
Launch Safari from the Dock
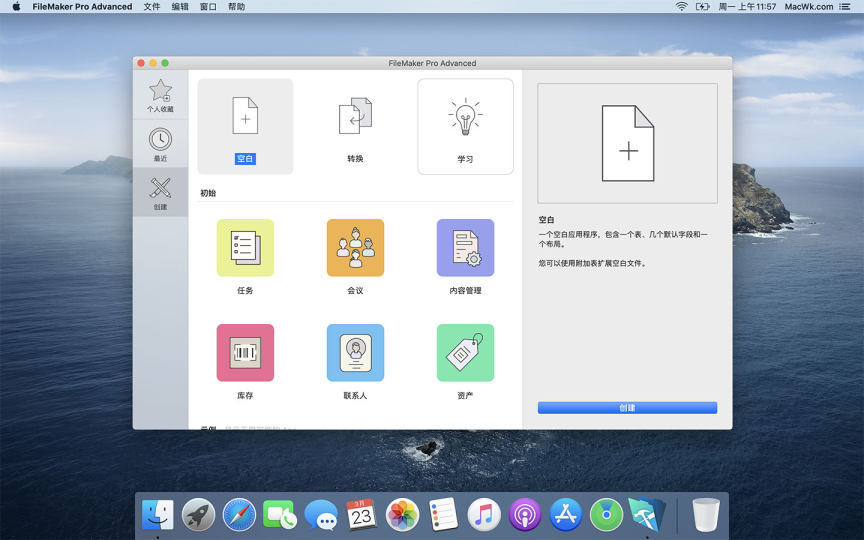pyautogui.click(x=240, y=515)
